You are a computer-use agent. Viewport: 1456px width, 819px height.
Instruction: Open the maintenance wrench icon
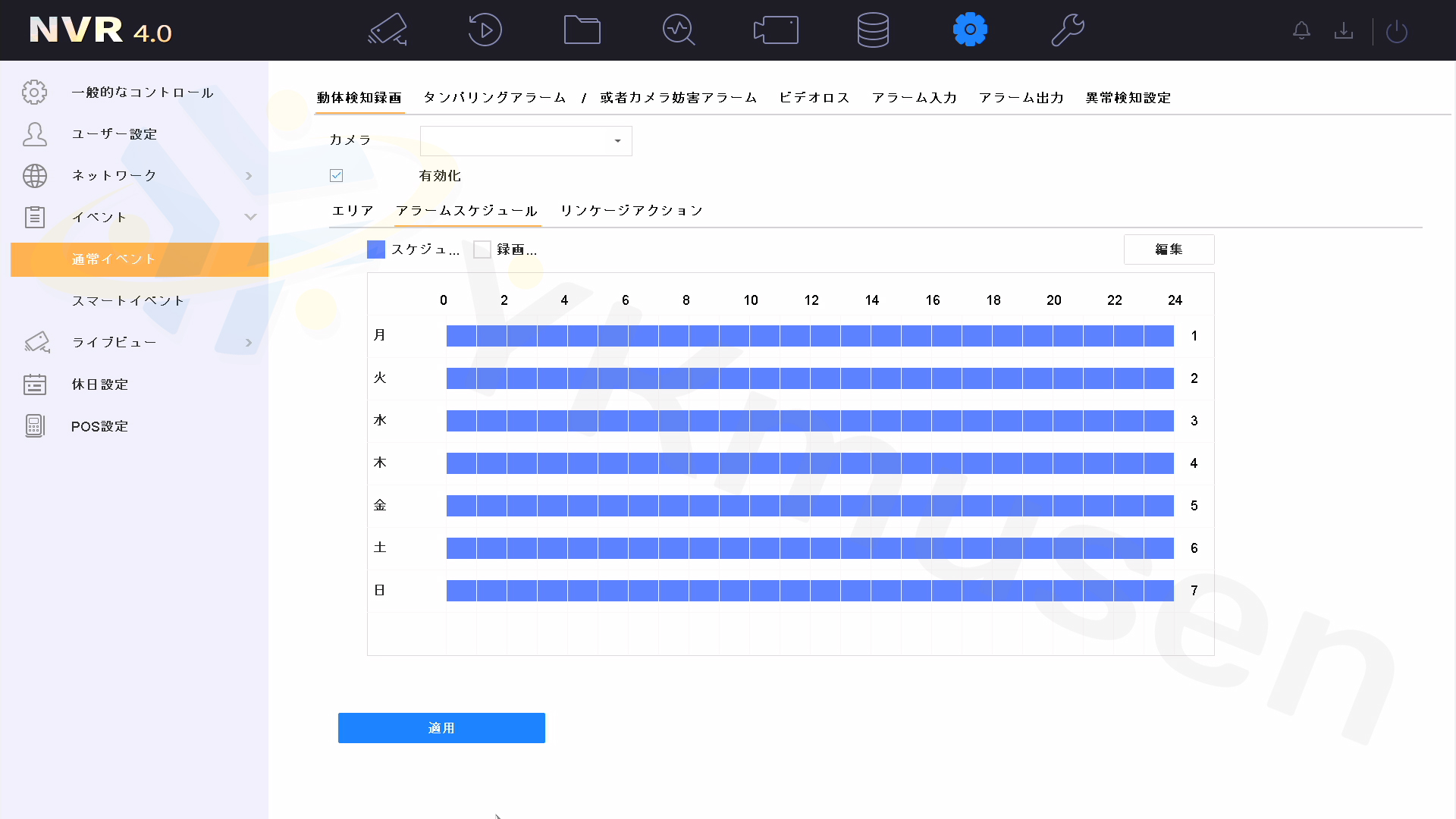pos(1068,30)
